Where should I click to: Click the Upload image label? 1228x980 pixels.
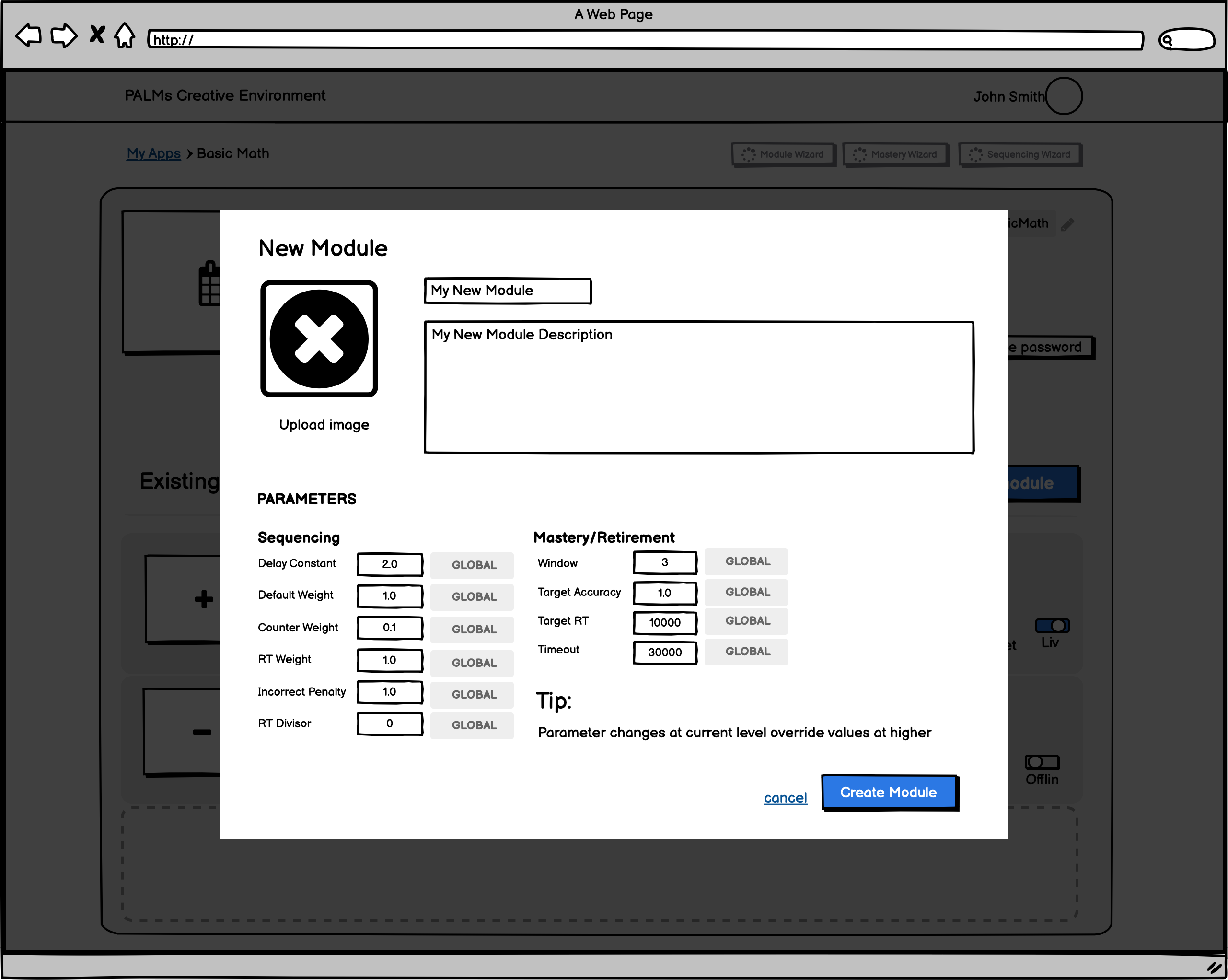[x=324, y=424]
